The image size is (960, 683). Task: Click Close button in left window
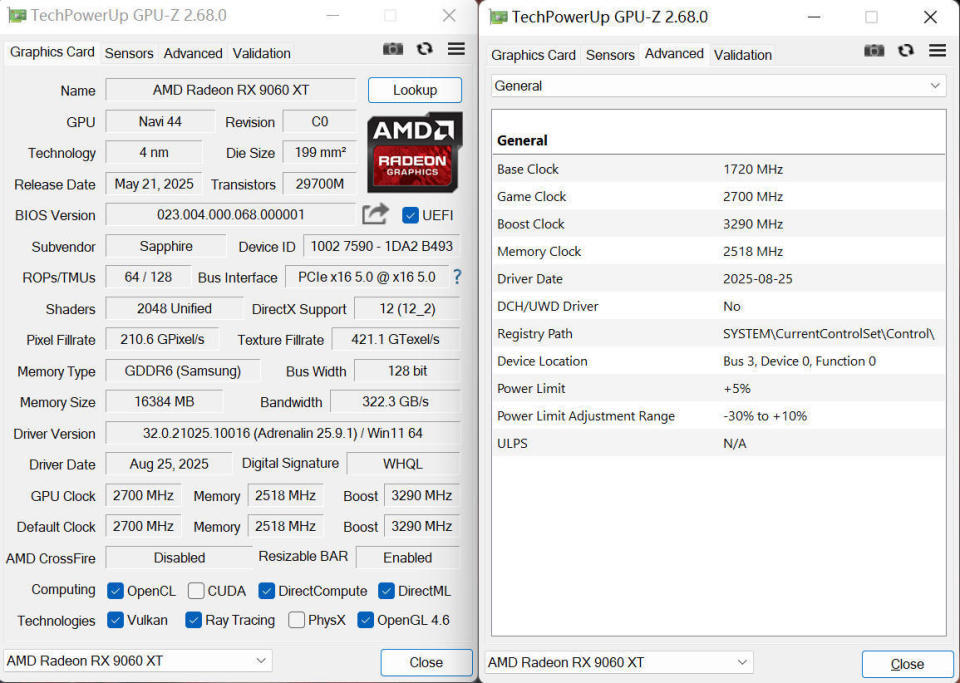pos(426,662)
